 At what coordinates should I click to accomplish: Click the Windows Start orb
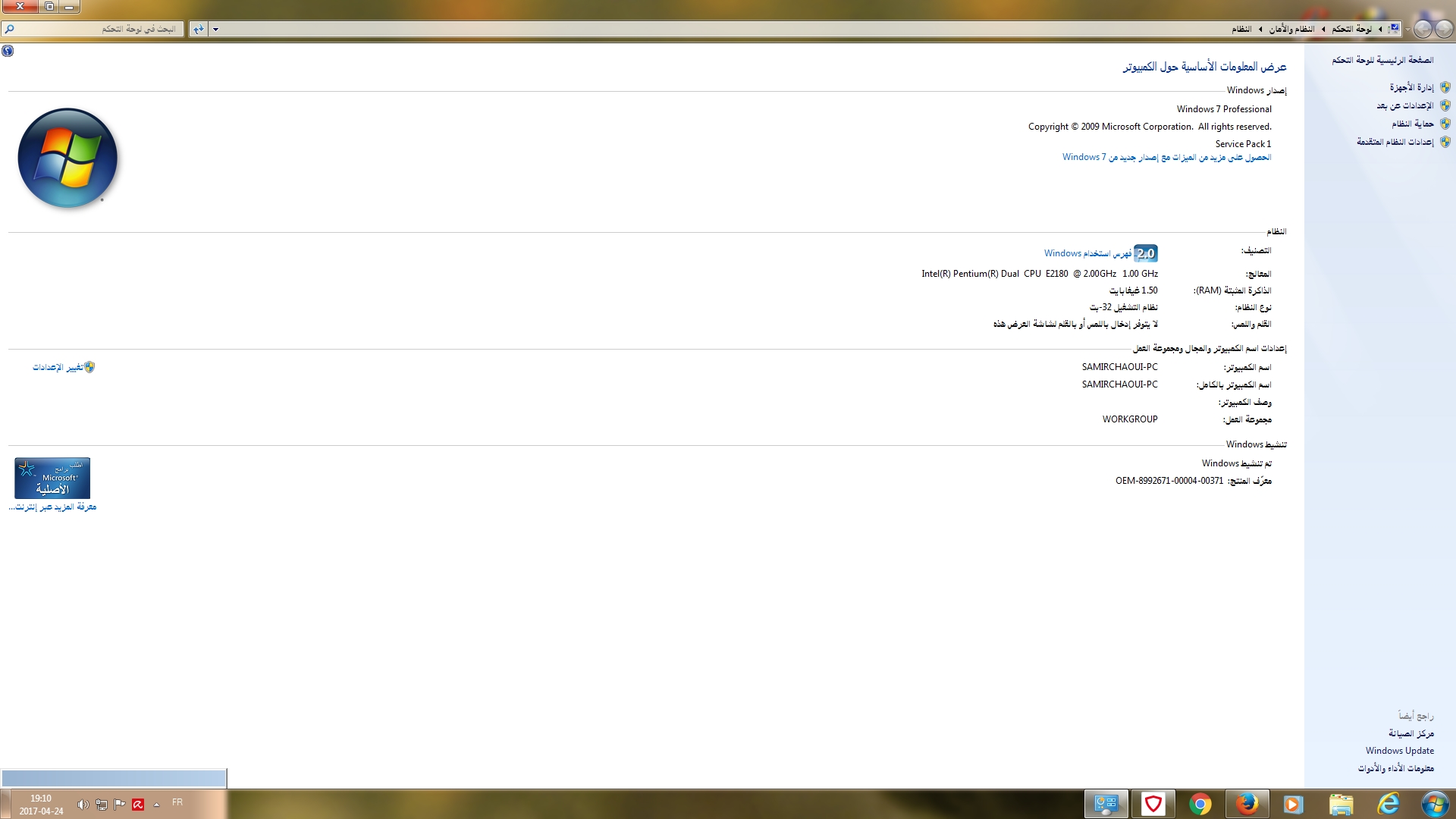pos(1435,804)
